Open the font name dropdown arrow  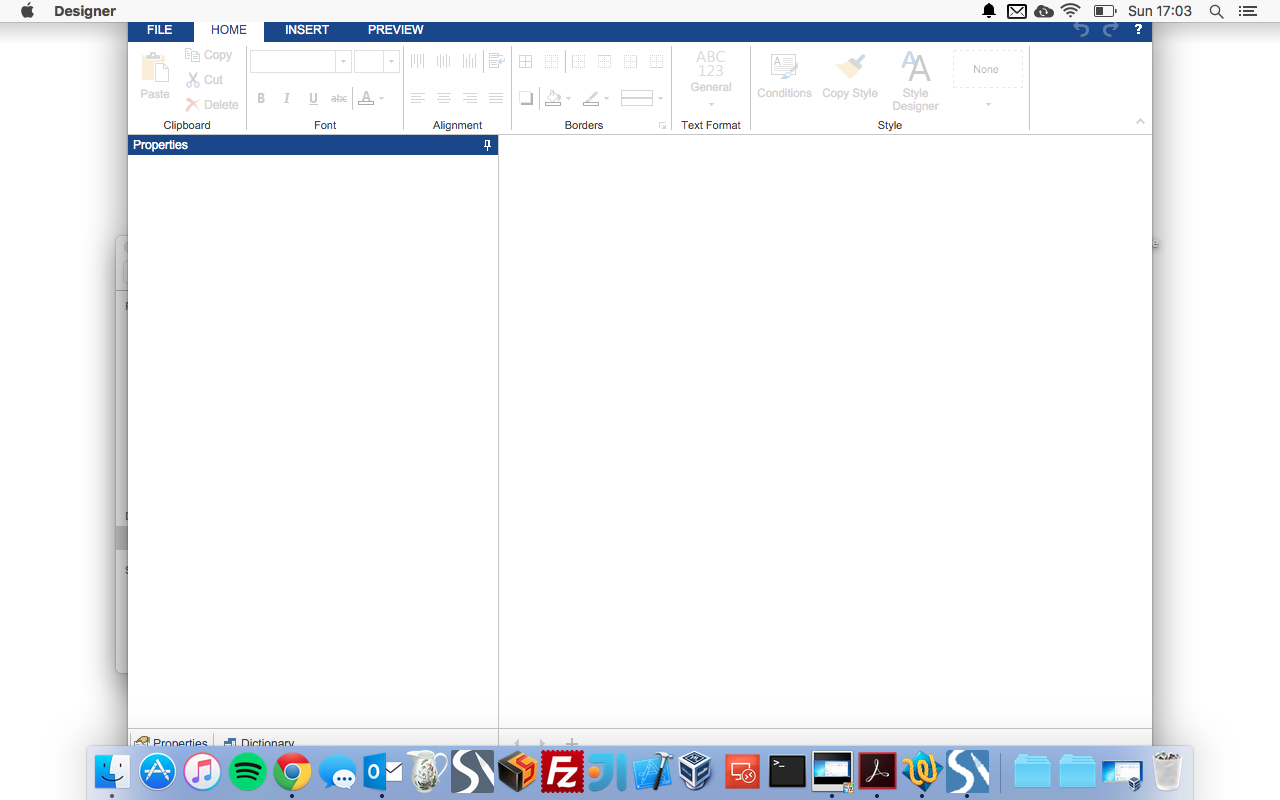343,62
